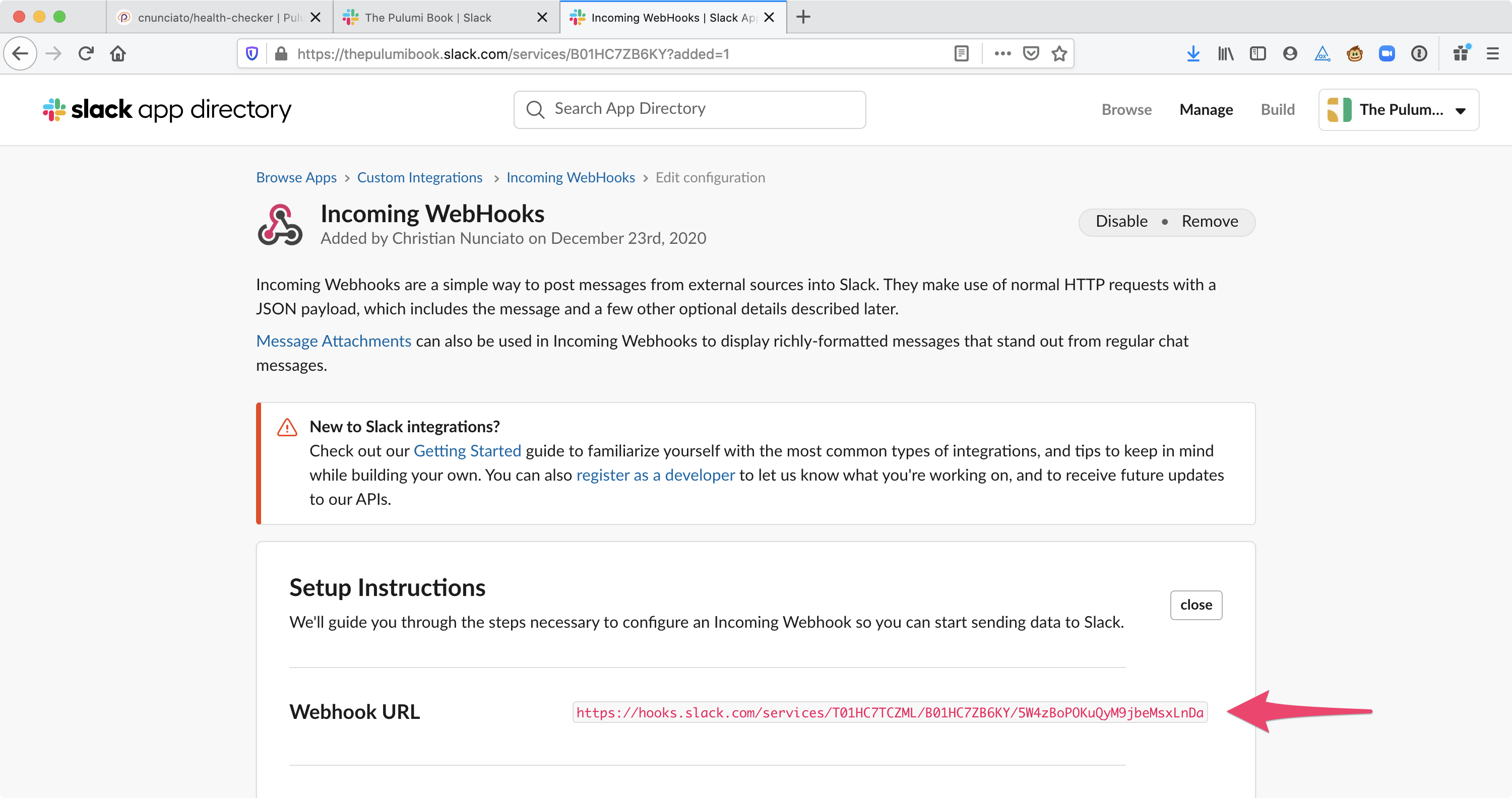Click the Incoming WebHooks app icon
The image size is (1512, 798).
[280, 225]
